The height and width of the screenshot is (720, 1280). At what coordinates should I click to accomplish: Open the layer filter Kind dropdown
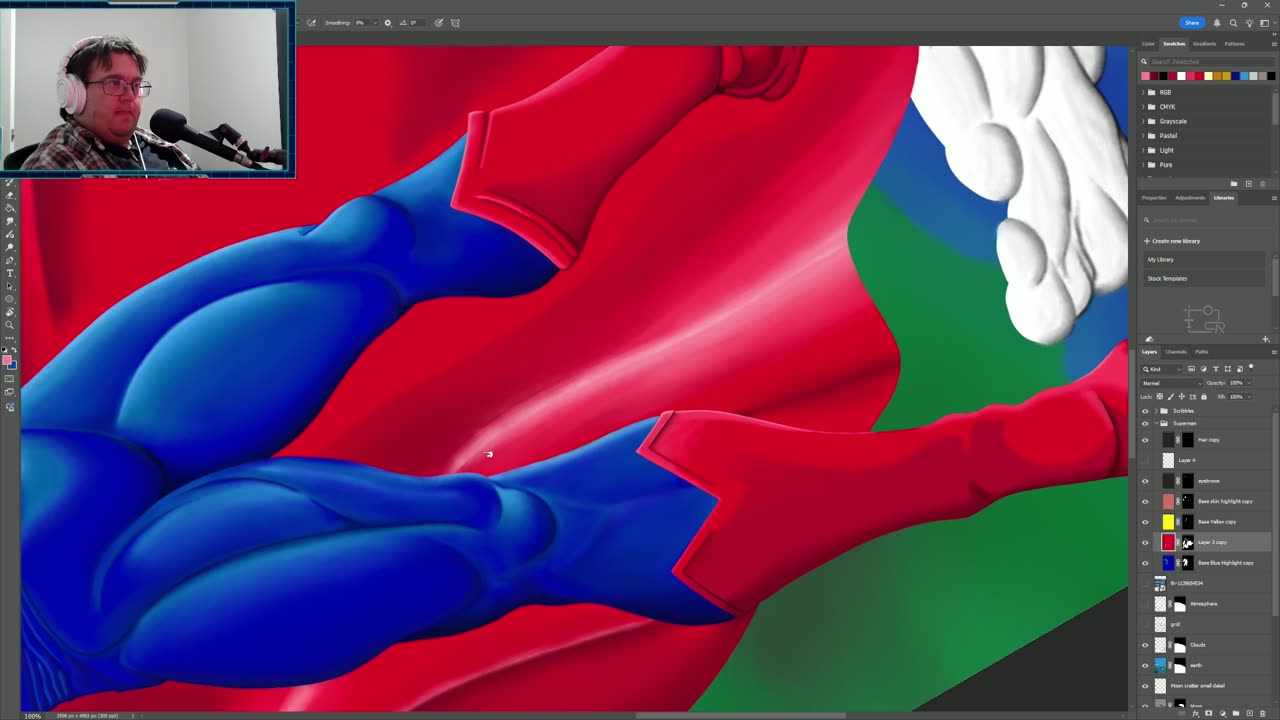[x=1162, y=369]
